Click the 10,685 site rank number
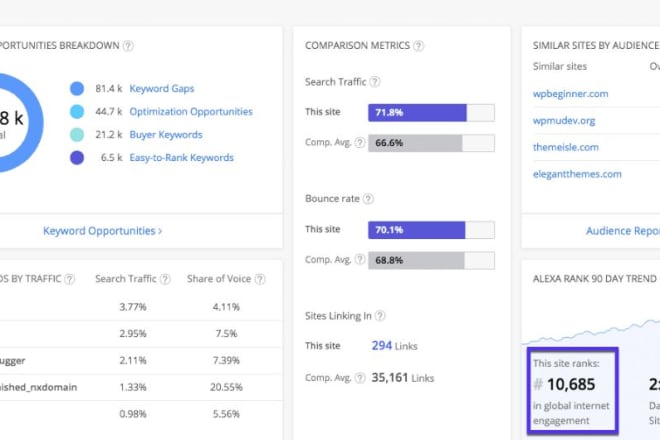 pyautogui.click(x=571, y=384)
